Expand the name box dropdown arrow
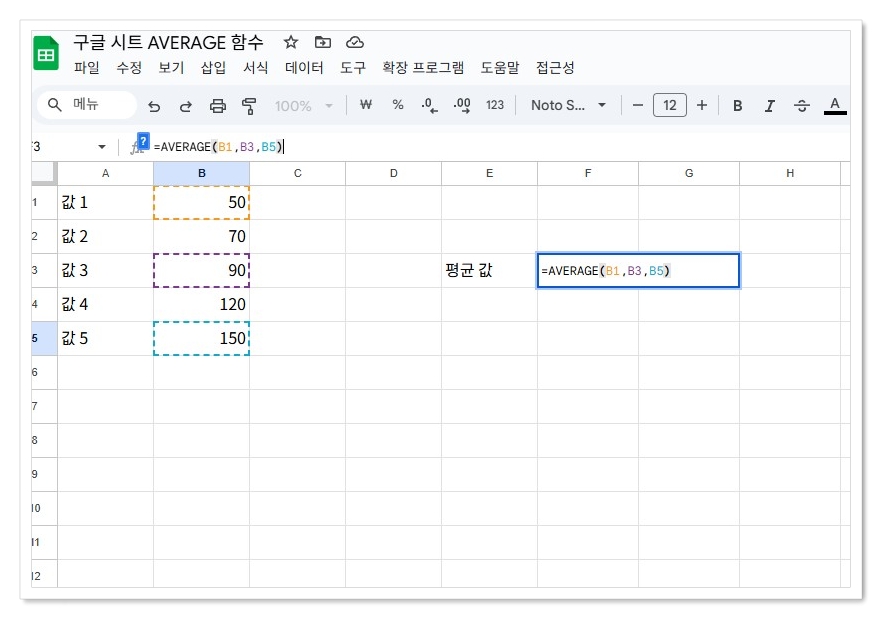This screenshot has width=882, height=619. 102,147
